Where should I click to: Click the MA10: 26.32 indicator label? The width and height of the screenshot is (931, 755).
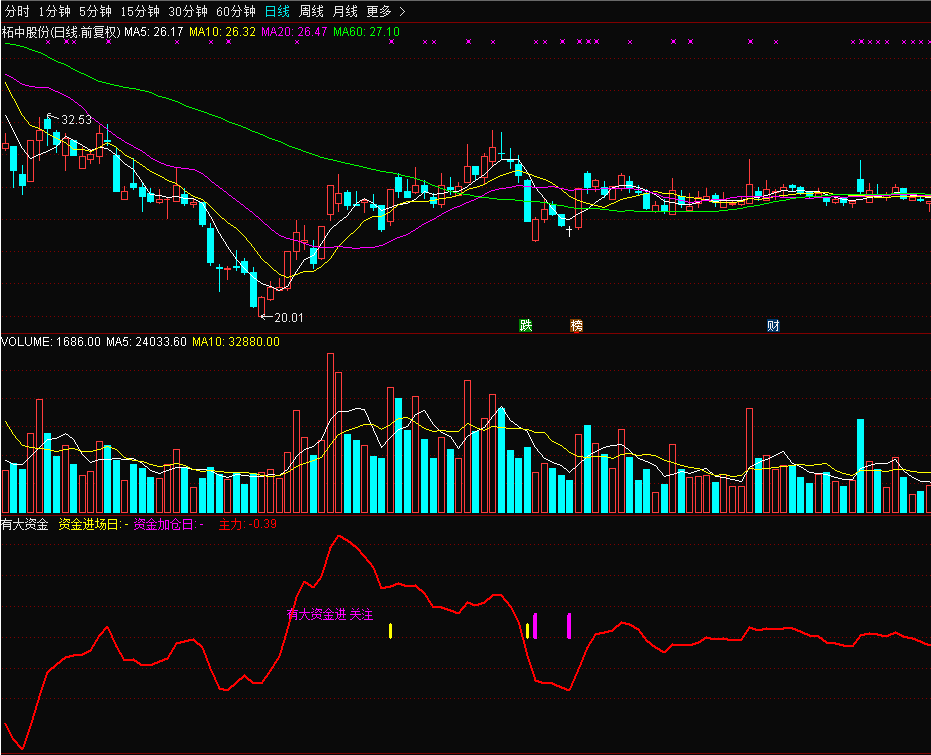point(222,32)
